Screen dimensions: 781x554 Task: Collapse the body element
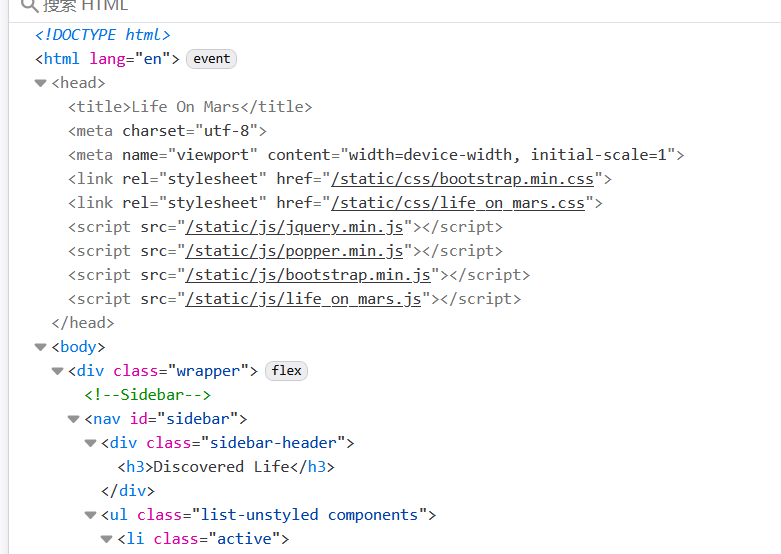pyautogui.click(x=40, y=347)
